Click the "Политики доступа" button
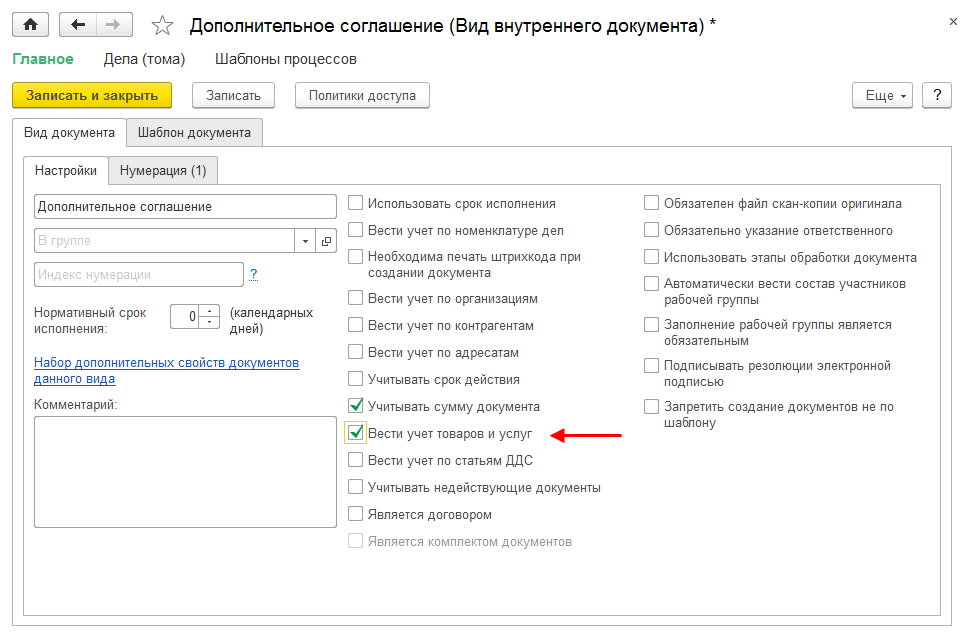 [x=362, y=95]
